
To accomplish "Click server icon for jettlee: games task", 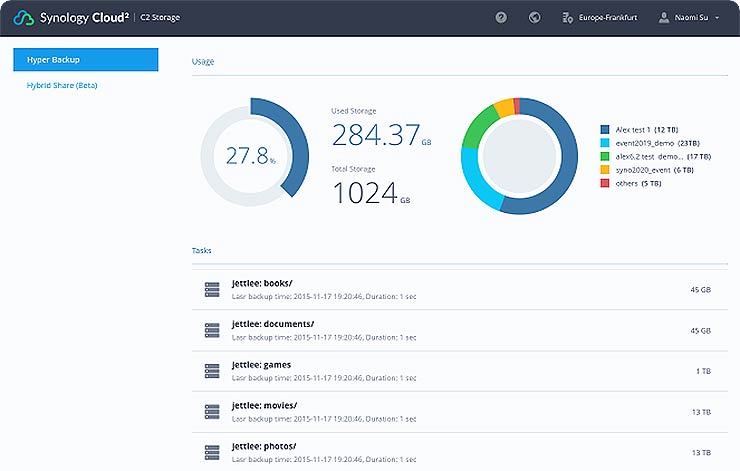I will coord(211,371).
